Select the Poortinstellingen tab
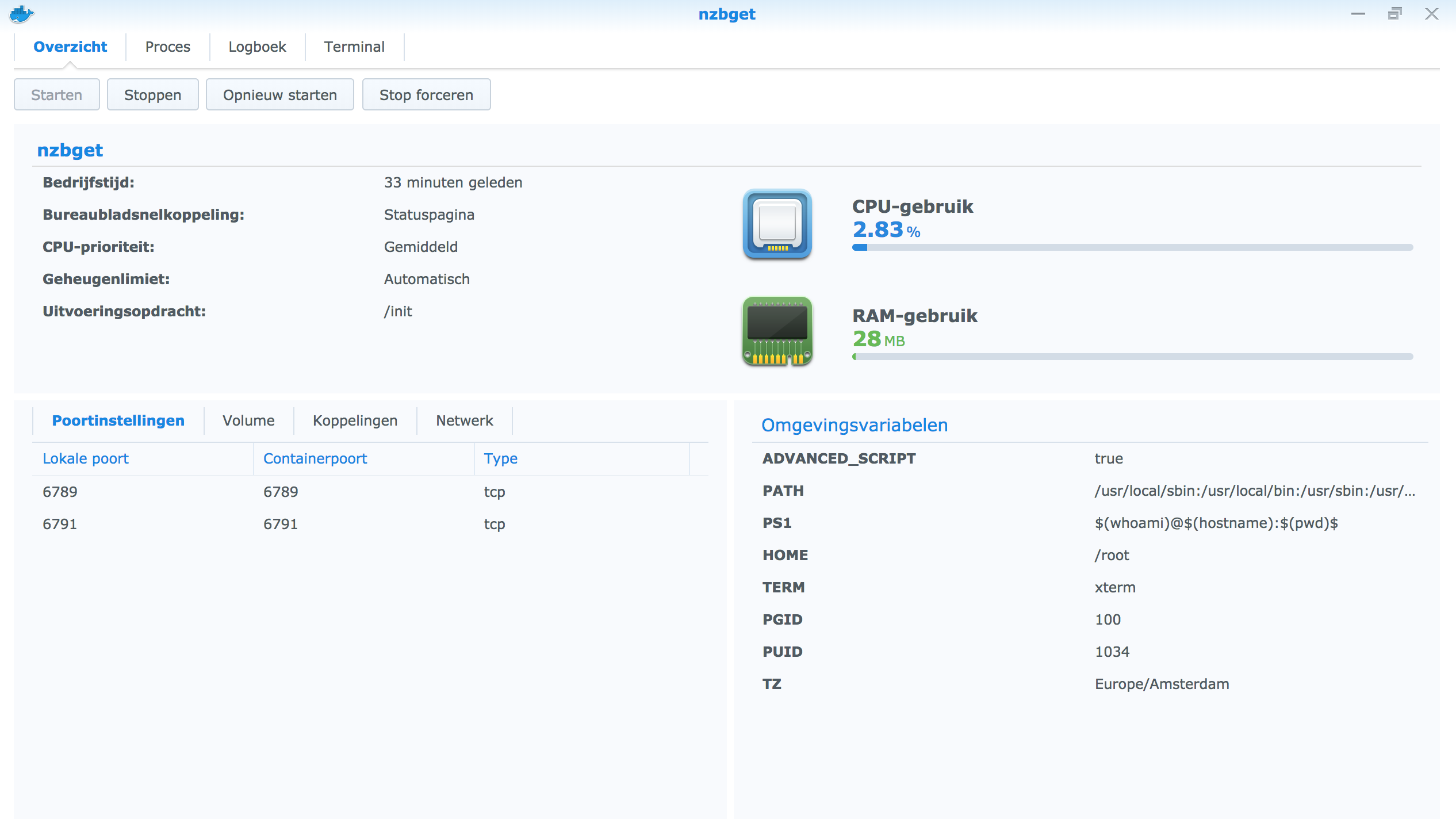Image resolution: width=1456 pixels, height=819 pixels. tap(118, 420)
